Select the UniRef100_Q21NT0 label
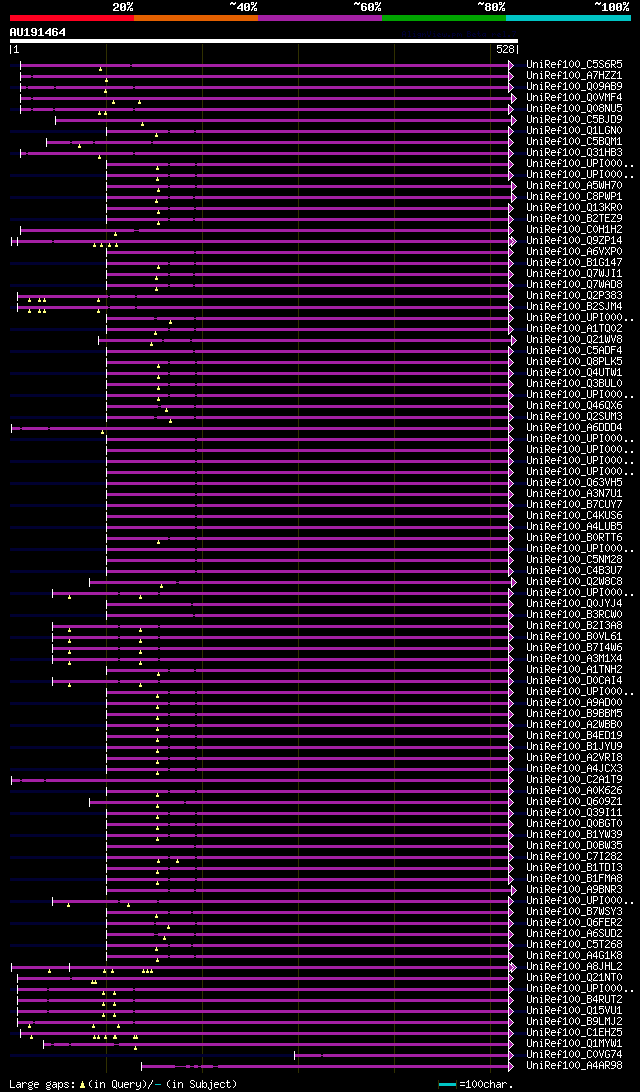This screenshot has height=1092, width=640. click(x=575, y=978)
